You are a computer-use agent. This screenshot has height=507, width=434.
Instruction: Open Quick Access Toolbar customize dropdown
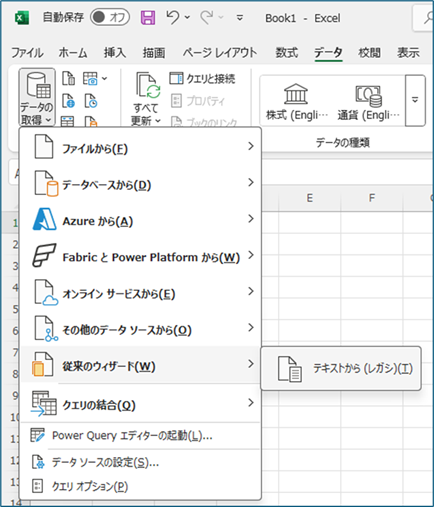[x=240, y=17]
